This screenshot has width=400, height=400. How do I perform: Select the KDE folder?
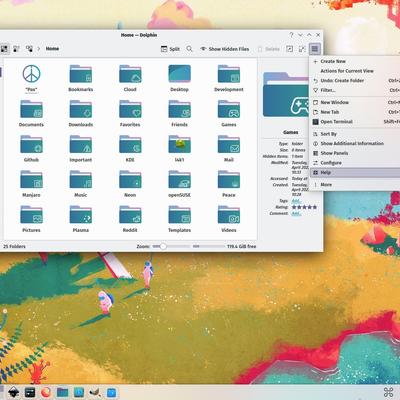click(x=130, y=148)
